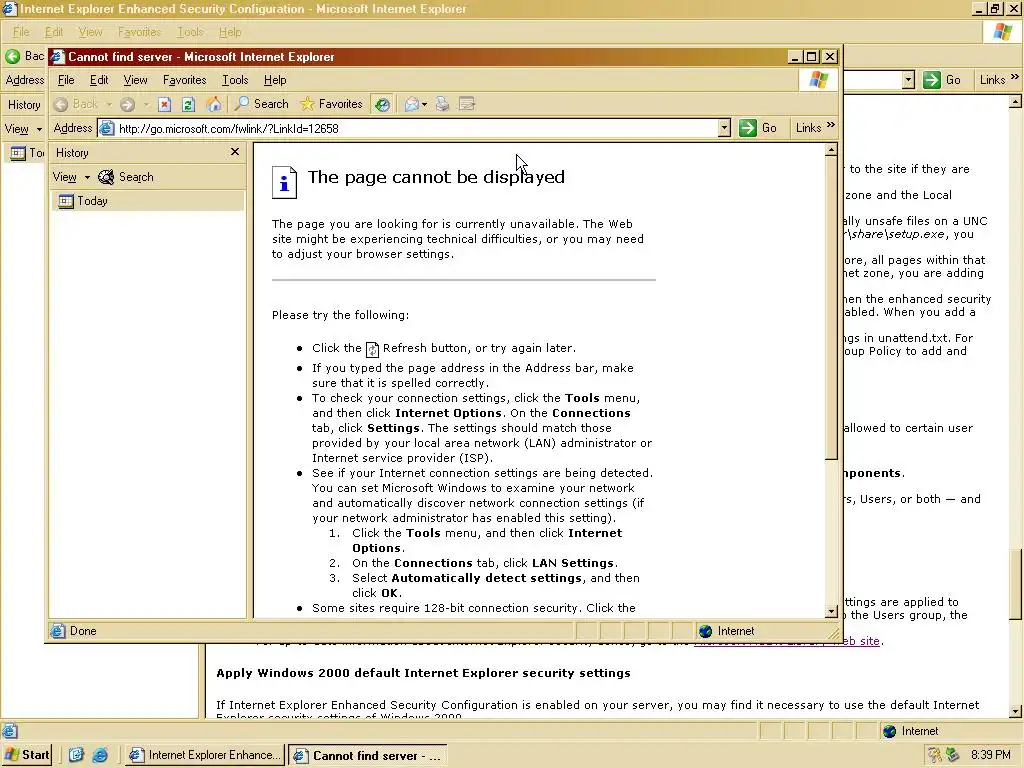Click the page scrollbar up arrow in front window
The width and height of the screenshot is (1024, 768).
(831, 150)
